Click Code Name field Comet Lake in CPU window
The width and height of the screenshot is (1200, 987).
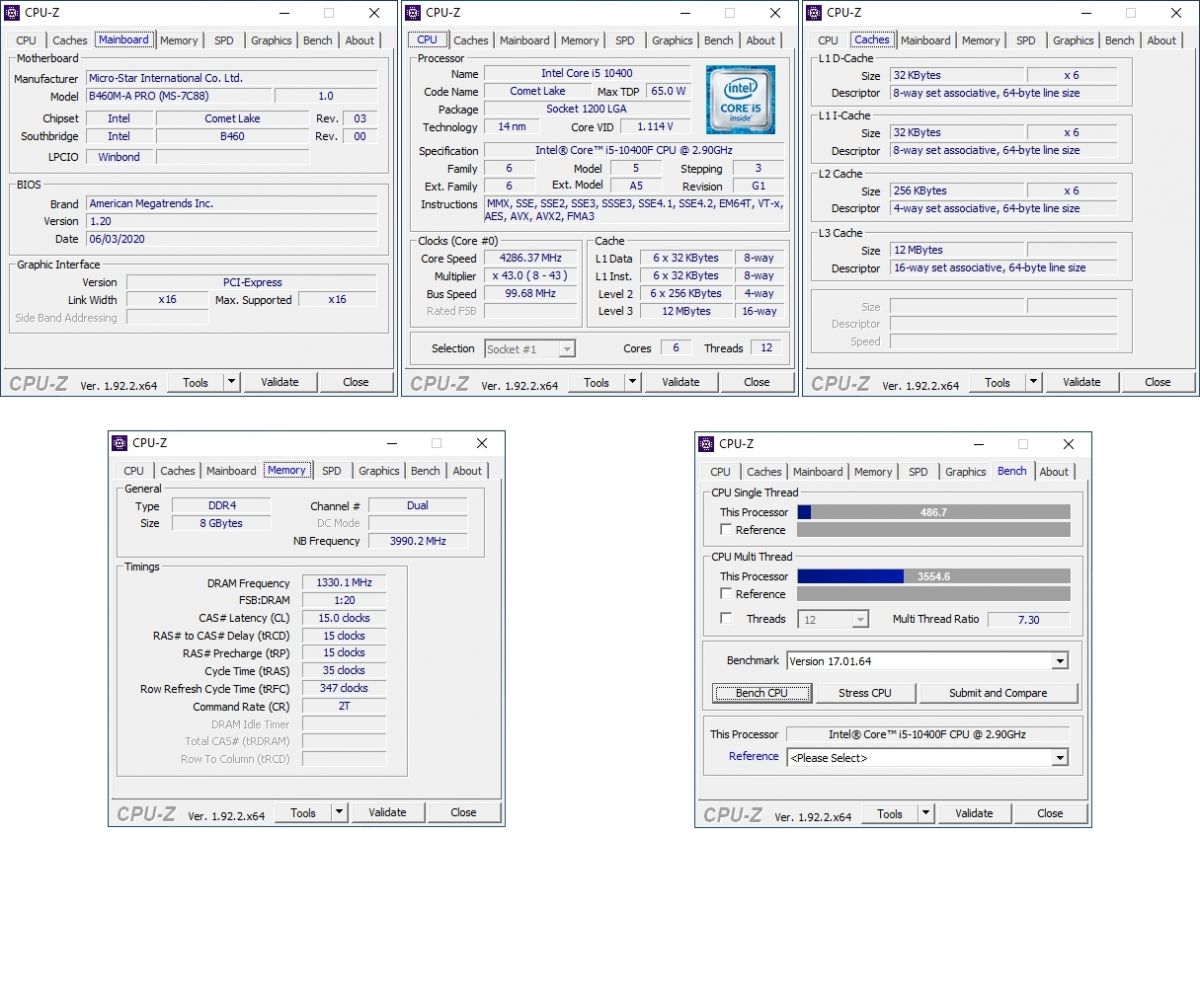pyautogui.click(x=538, y=91)
